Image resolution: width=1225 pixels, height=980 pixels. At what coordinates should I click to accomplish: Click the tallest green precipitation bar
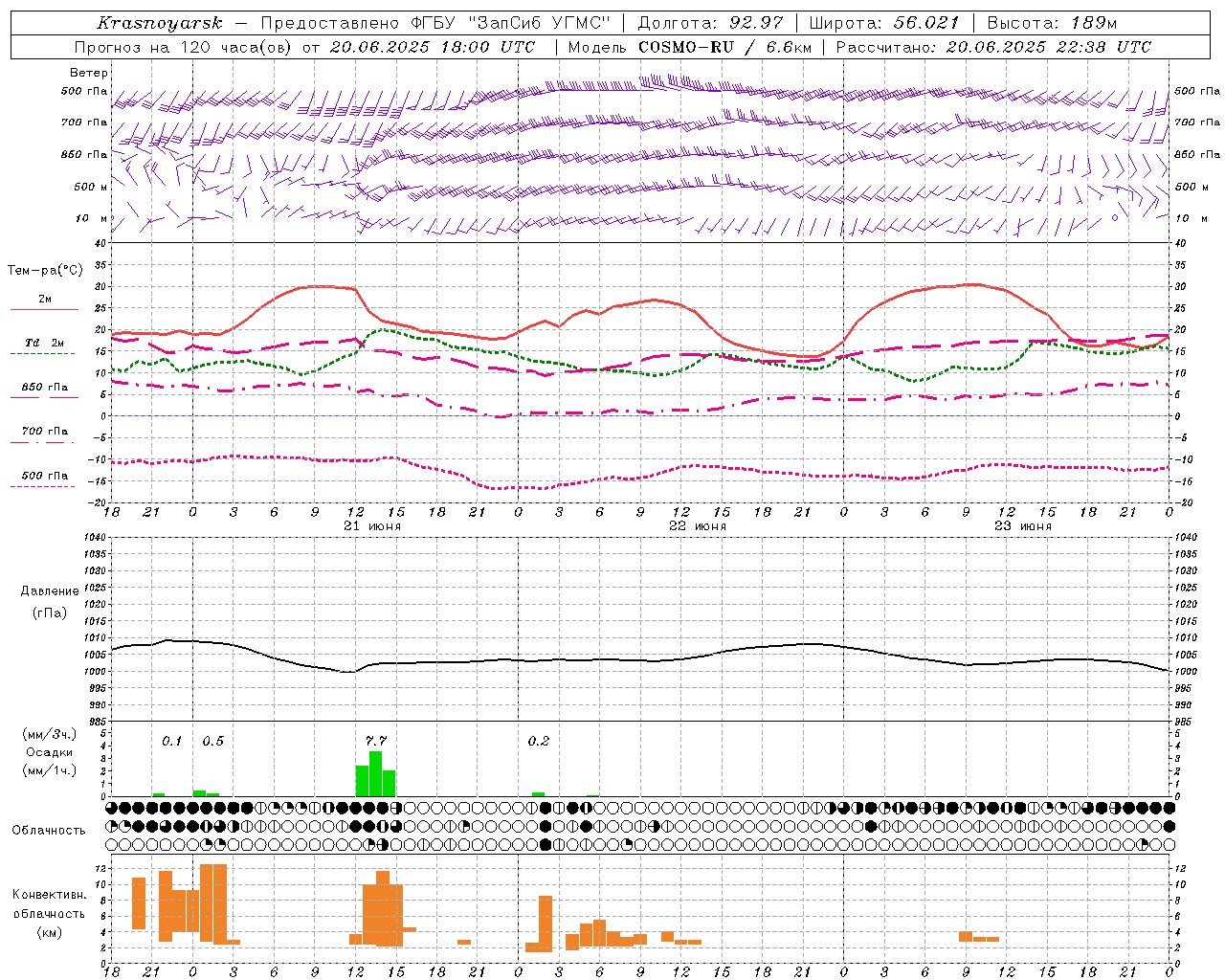[375, 773]
